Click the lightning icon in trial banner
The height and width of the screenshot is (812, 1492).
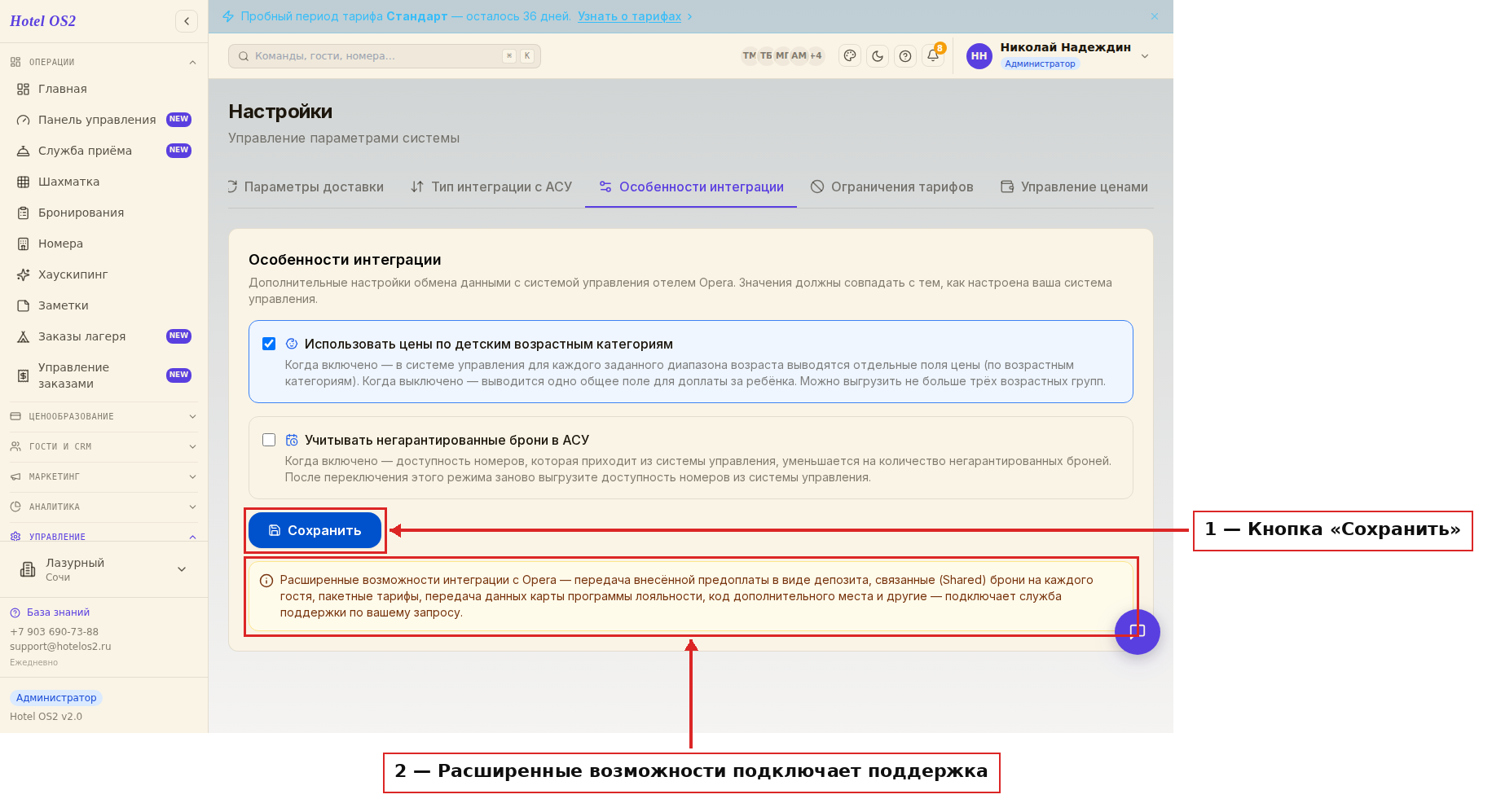point(228,16)
